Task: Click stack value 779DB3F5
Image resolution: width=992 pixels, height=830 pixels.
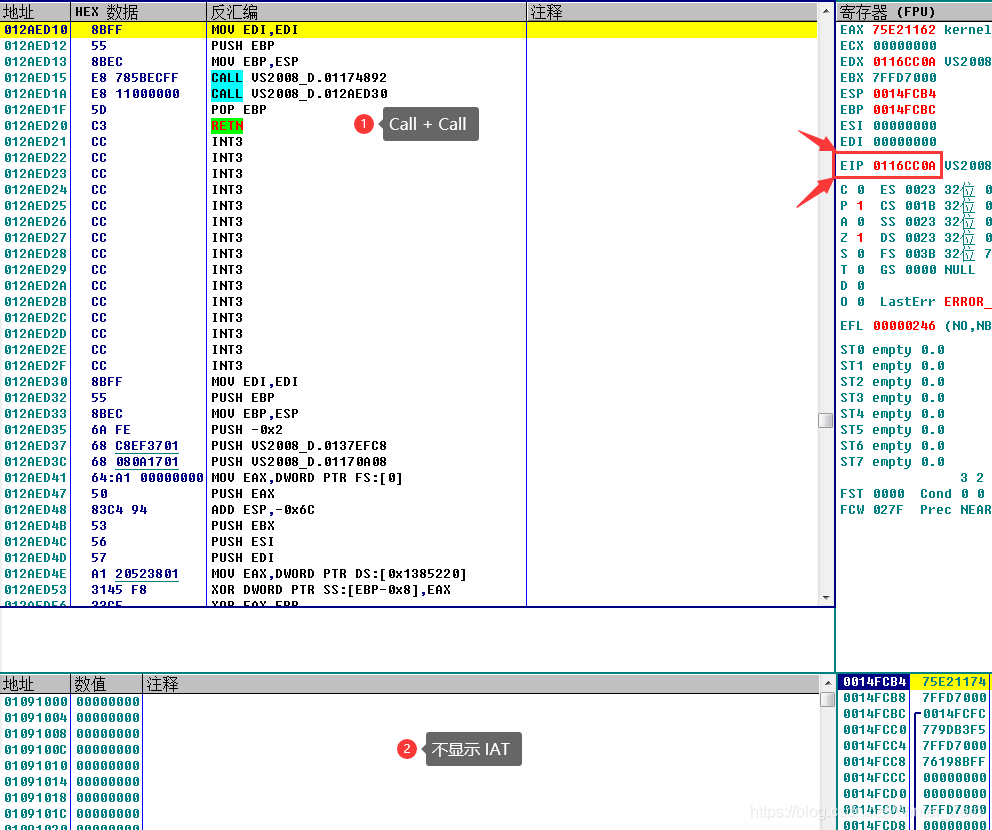Action: tap(953, 730)
